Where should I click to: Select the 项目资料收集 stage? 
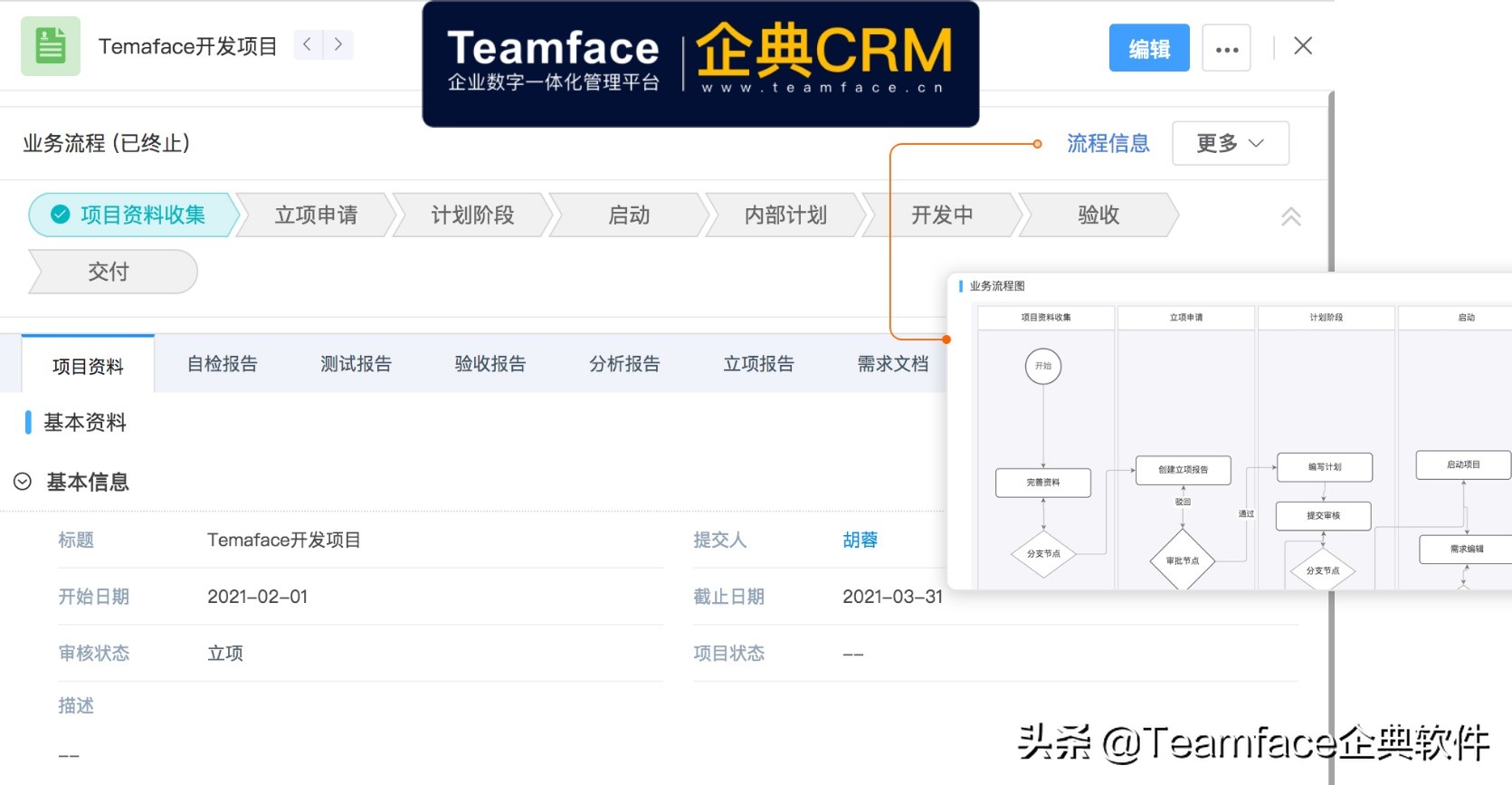[133, 215]
